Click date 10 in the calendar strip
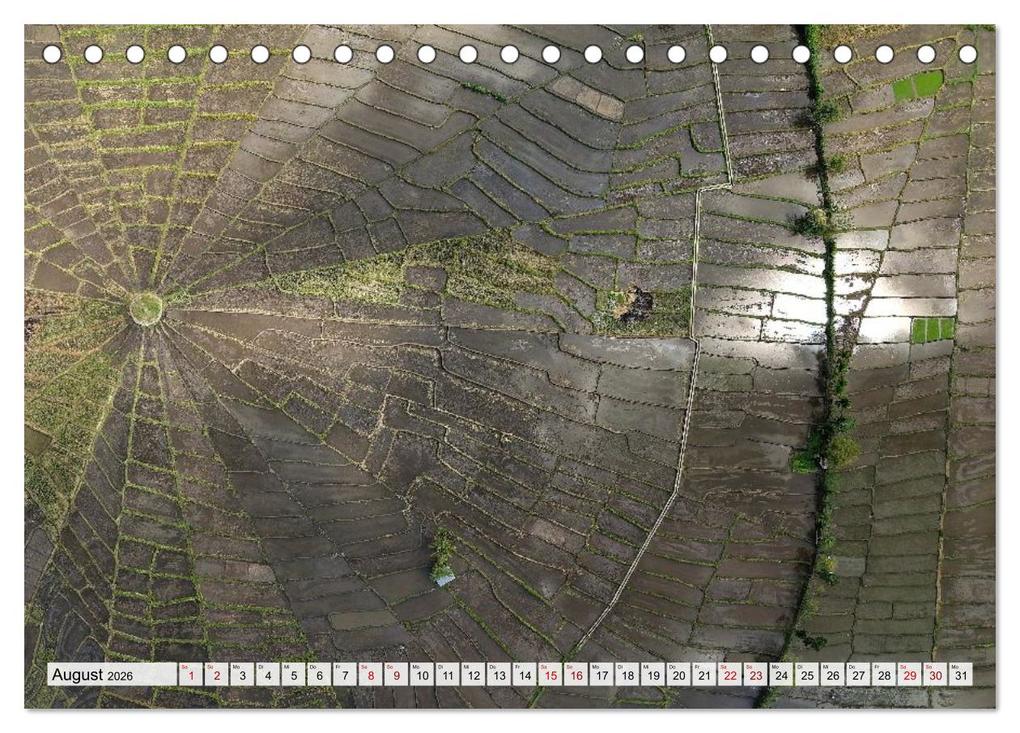Image resolution: width=1020 pixels, height=733 pixels. point(422,675)
